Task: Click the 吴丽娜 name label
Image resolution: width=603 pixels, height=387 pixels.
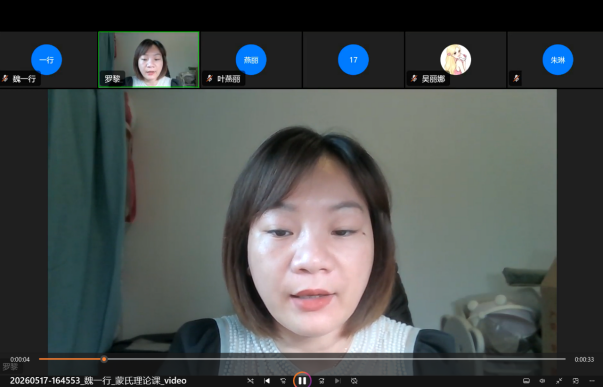Action: [433, 79]
